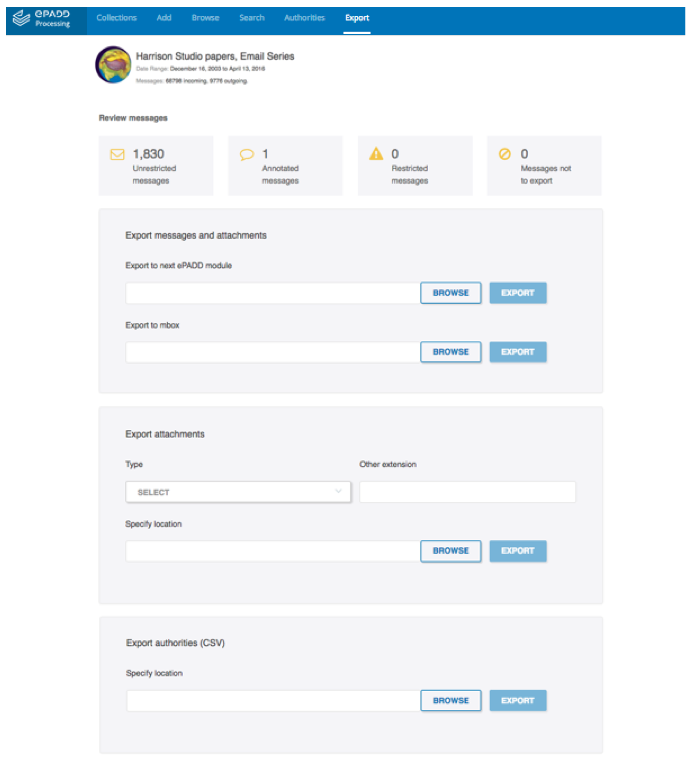Screen dimensions: 694x771
Task: Click Export button for authorities CSV
Action: (x=518, y=701)
